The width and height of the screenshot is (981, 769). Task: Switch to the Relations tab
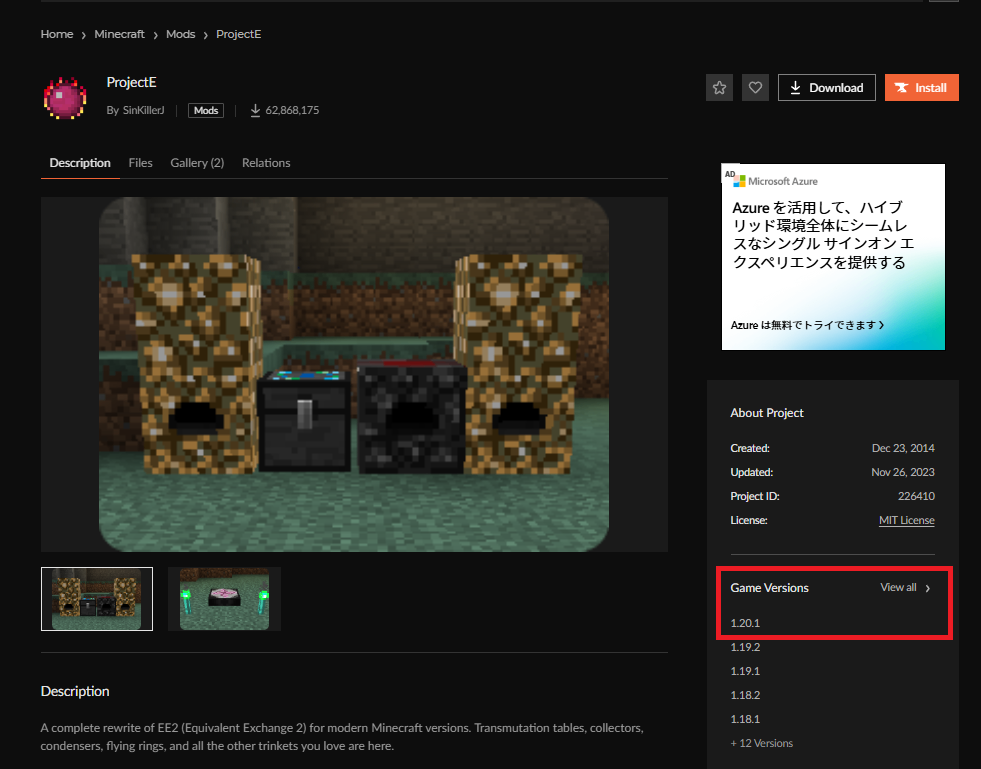coord(266,163)
